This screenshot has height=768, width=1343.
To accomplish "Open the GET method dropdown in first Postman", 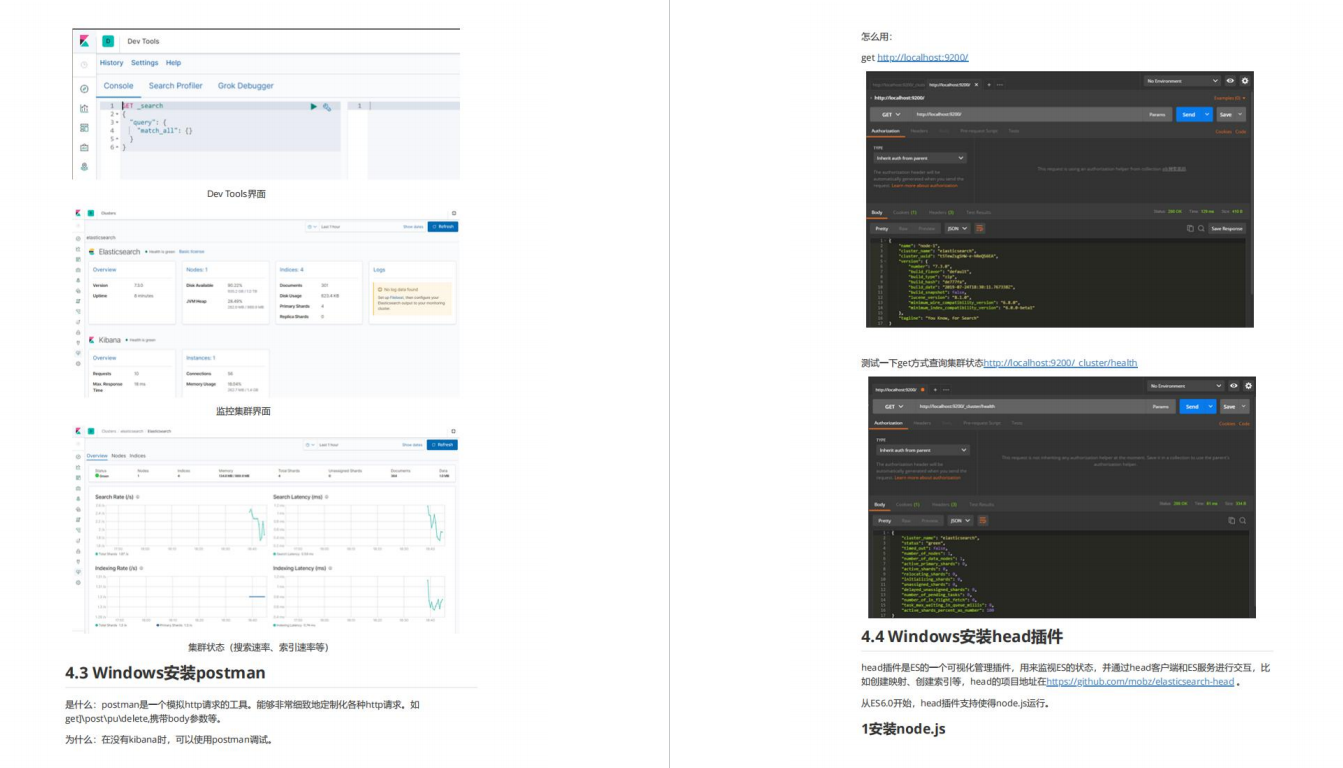I will pyautogui.click(x=891, y=114).
